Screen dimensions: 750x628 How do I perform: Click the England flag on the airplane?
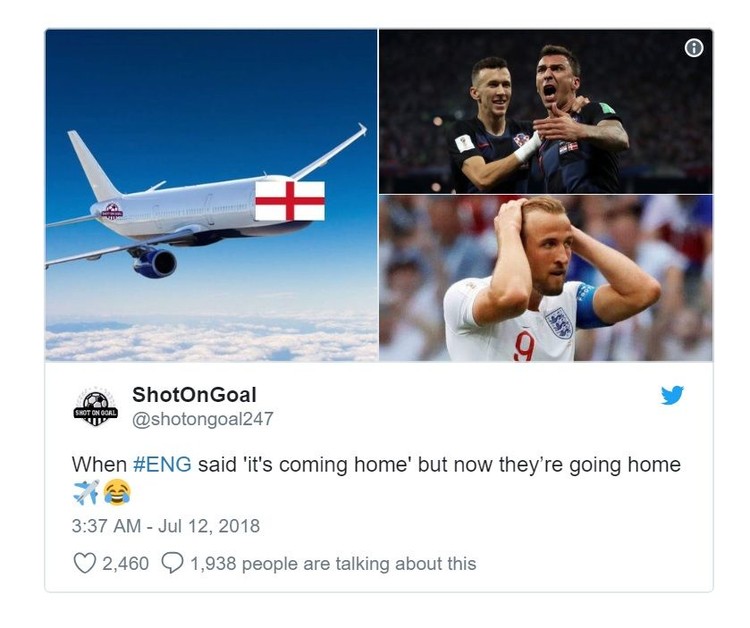tap(290, 201)
